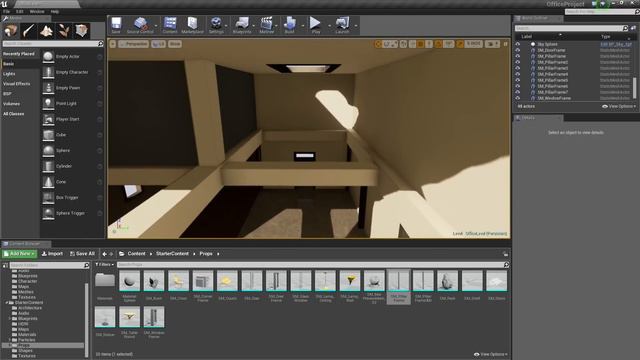The image size is (640, 360).
Task: Toggle visibility eye of SM_PillarFrame3
Action: [x=518, y=68]
